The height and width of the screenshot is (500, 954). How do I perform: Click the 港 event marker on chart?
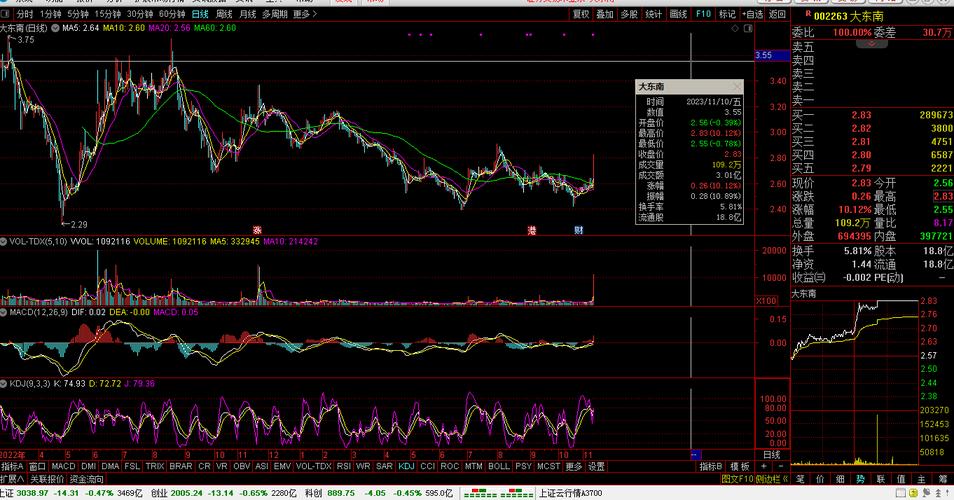[532, 231]
